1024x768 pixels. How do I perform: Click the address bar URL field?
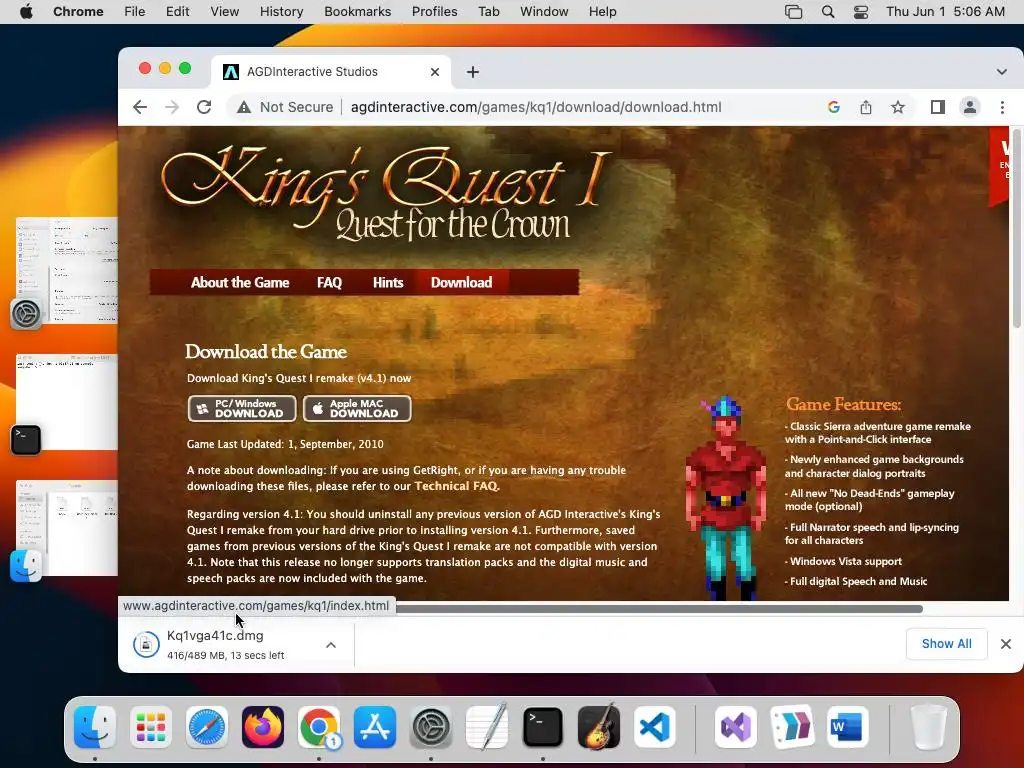point(536,107)
